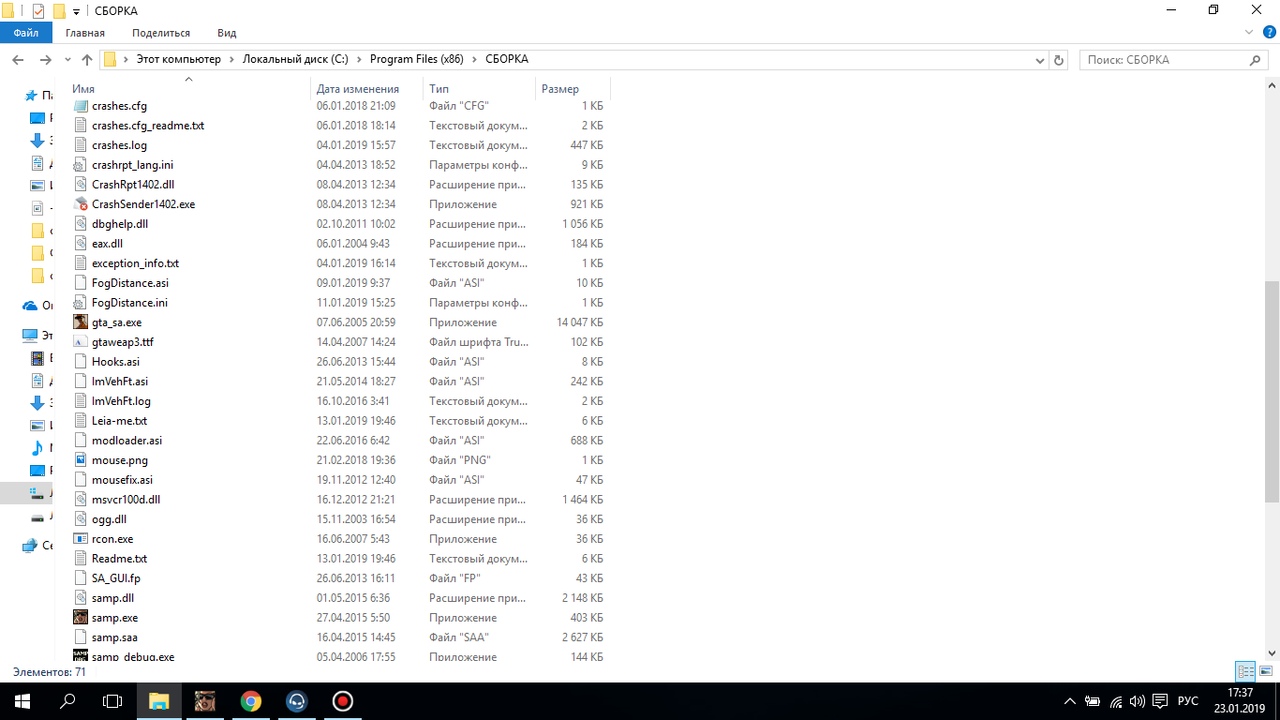Open the headset icon app in taskbar
Screen dimensions: 1280x720
pos(297,701)
